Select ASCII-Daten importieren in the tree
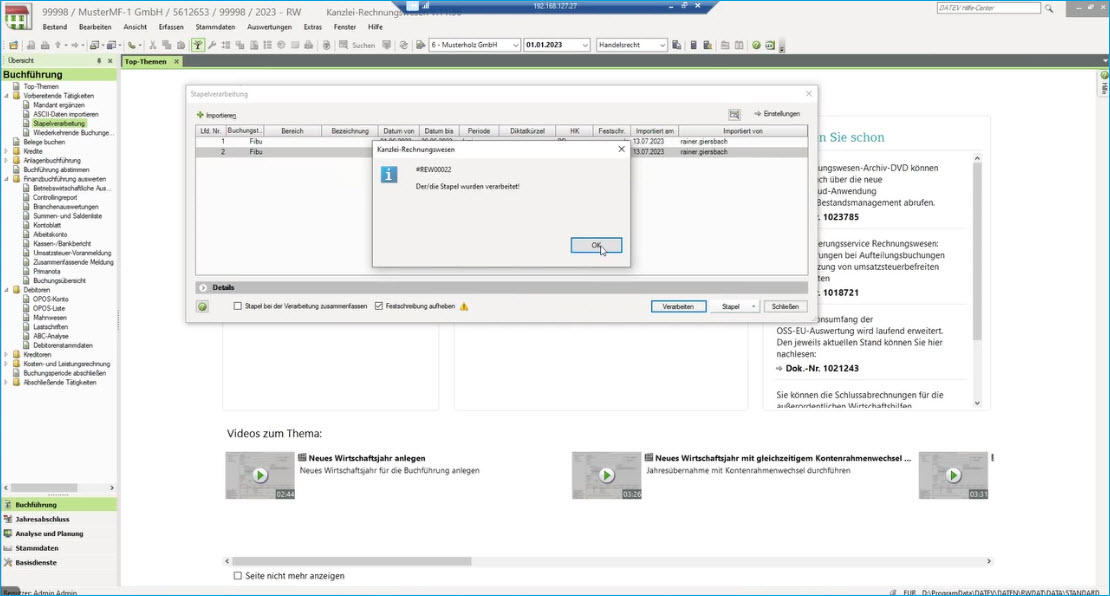Screen dimensions: 1110x596 [66, 114]
